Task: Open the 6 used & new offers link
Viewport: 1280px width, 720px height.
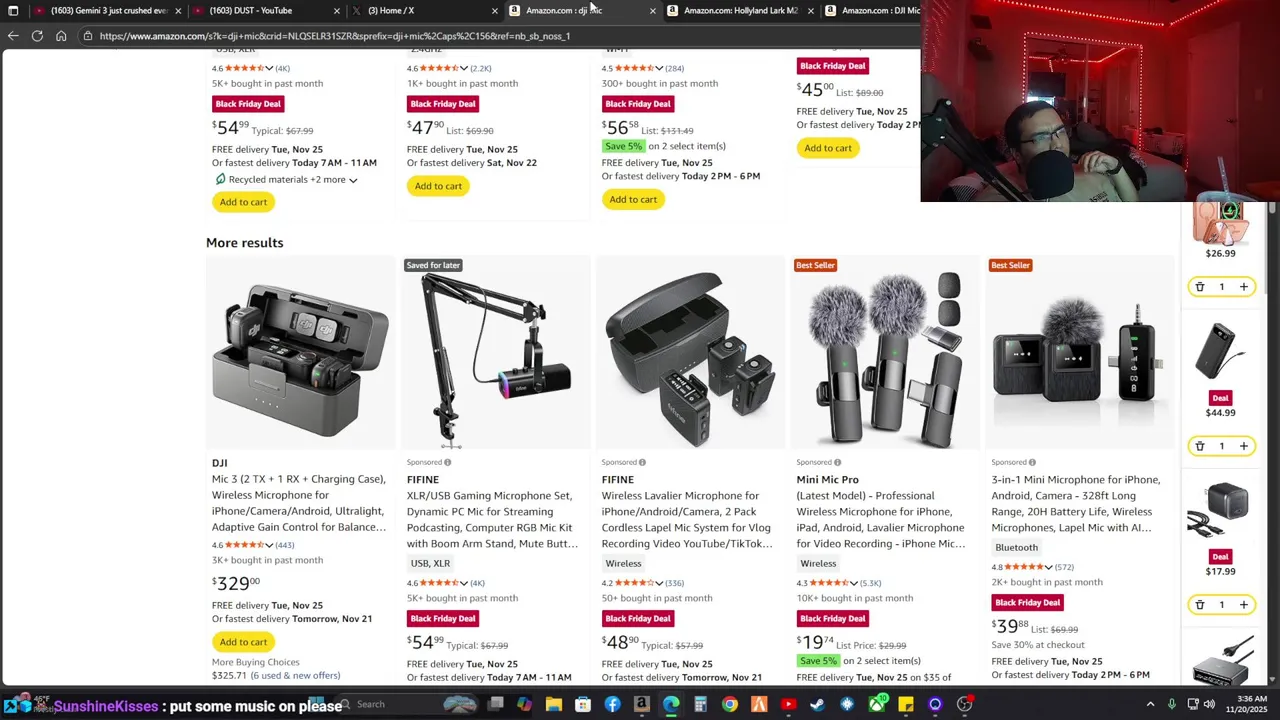Action: point(295,676)
